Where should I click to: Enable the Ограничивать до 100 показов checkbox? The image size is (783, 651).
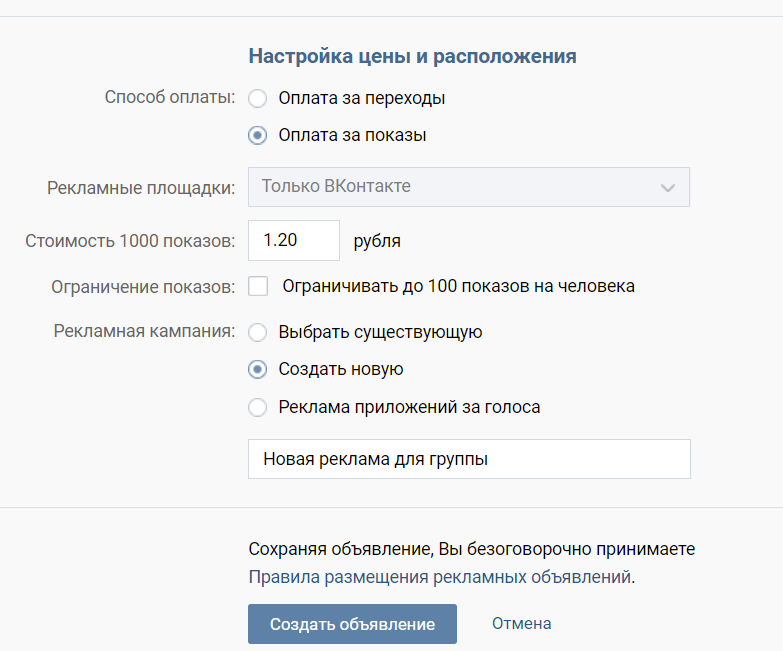(x=258, y=287)
